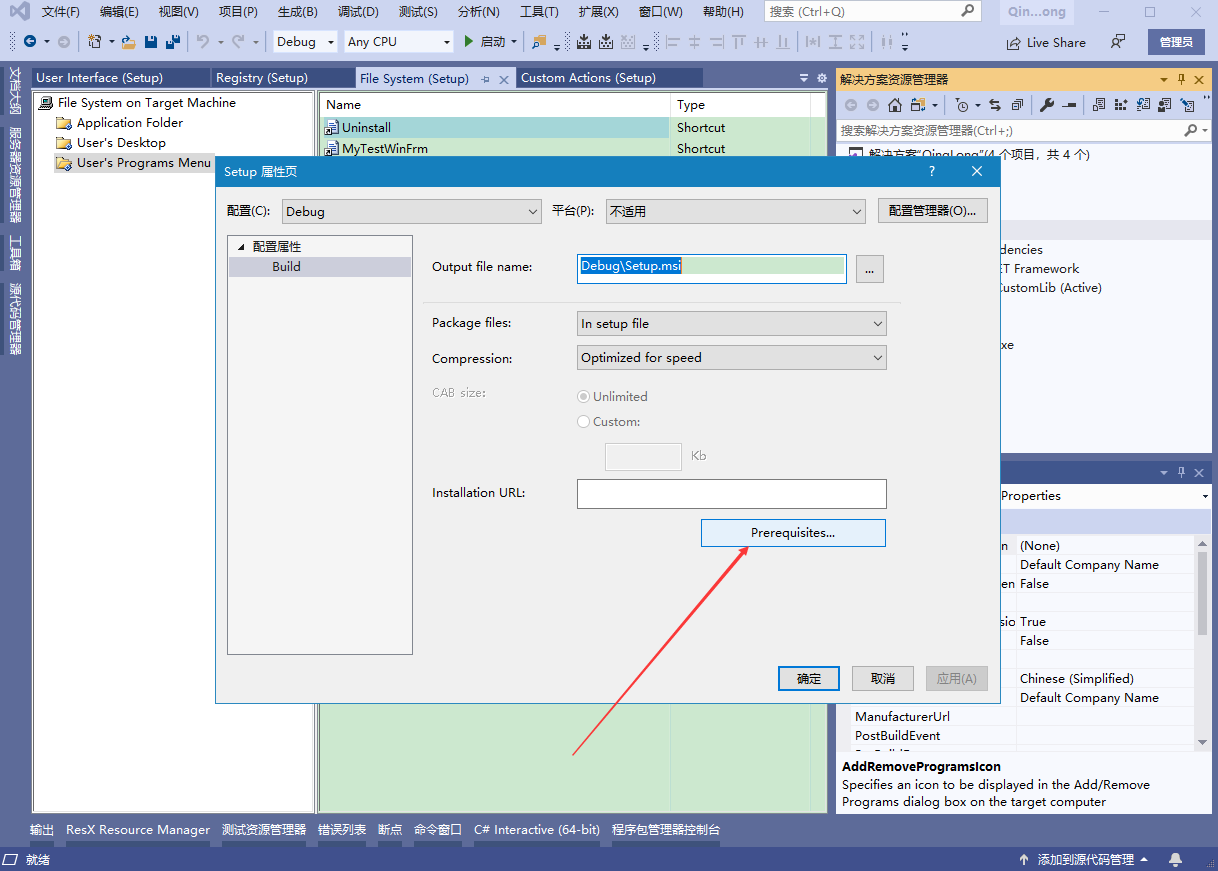Viewport: 1218px width, 871px height.
Task: Select User's Desktop in the file system tree
Action: [x=121, y=143]
